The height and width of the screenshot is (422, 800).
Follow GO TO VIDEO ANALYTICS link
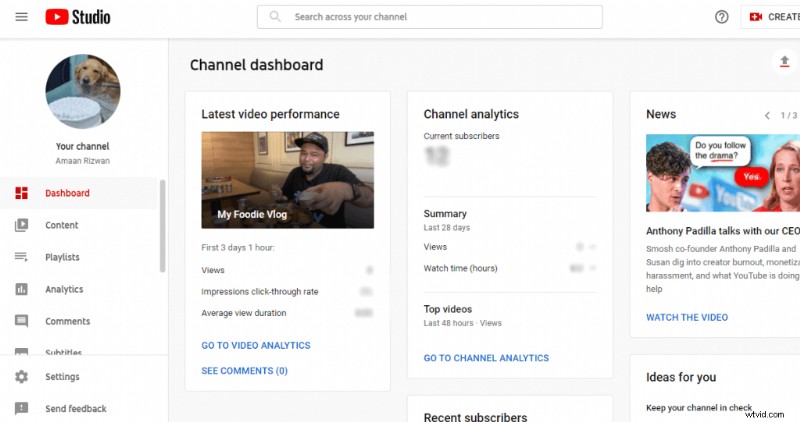256,345
